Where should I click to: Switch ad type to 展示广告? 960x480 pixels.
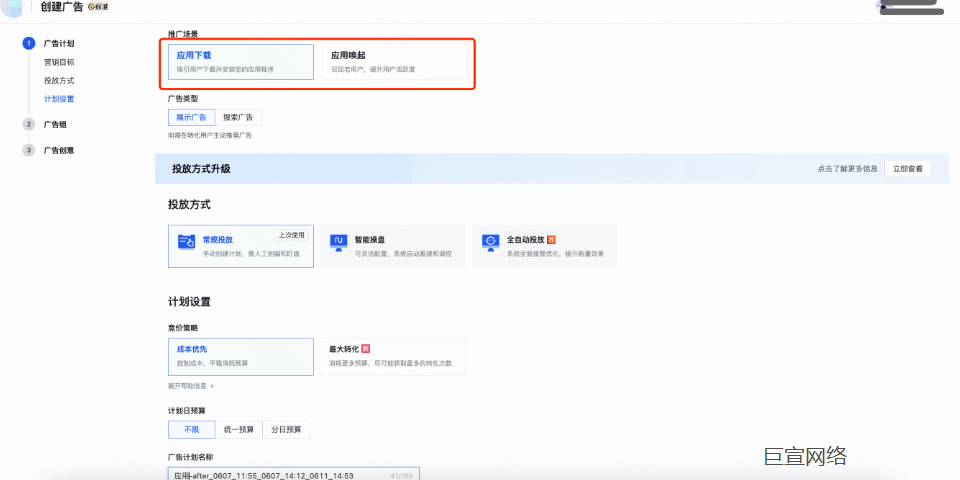(x=191, y=117)
